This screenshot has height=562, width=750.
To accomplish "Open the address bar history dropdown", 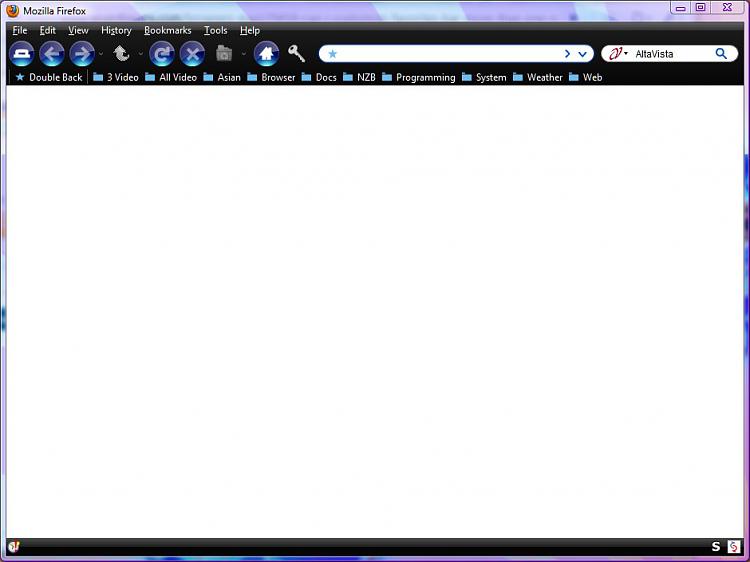I will pyautogui.click(x=583, y=54).
